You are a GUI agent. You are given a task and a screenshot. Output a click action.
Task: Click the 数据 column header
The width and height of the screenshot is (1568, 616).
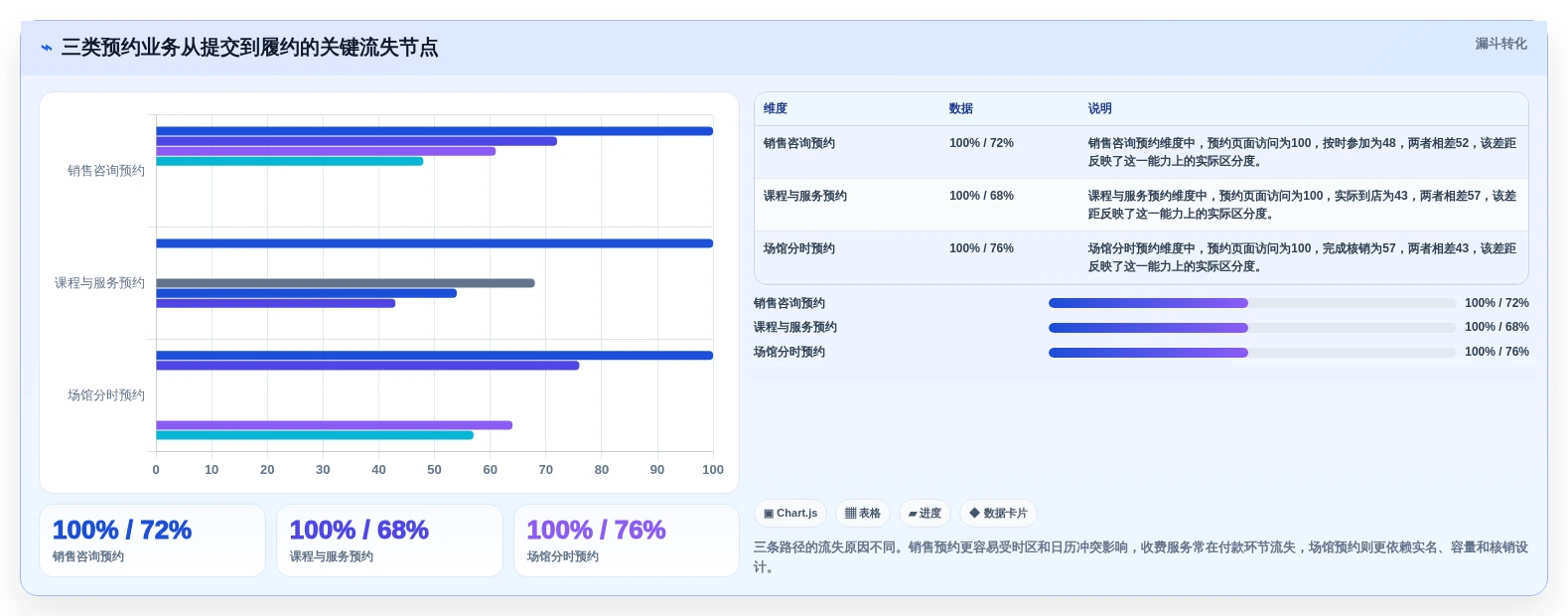(961, 108)
